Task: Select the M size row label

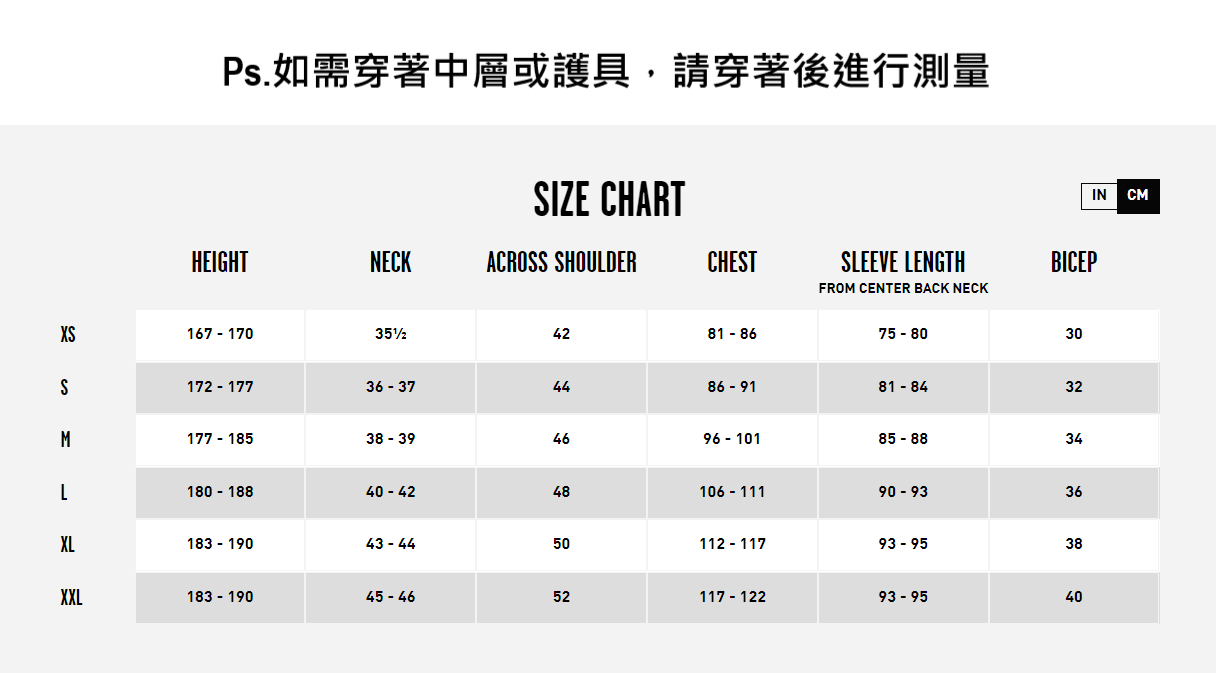Action: point(65,439)
